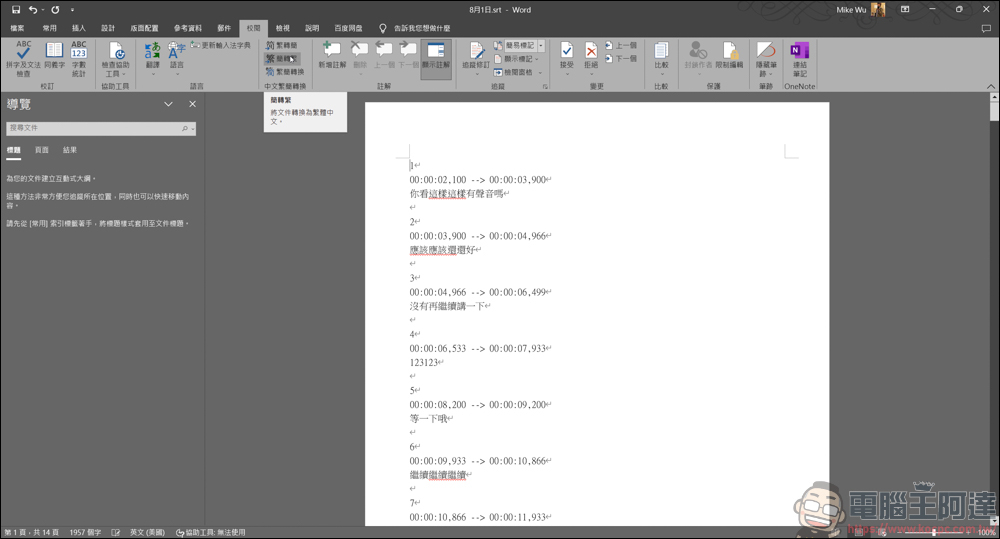The height and width of the screenshot is (539, 1000).
Task: Open the 字數統計 word count
Action: coord(78,59)
